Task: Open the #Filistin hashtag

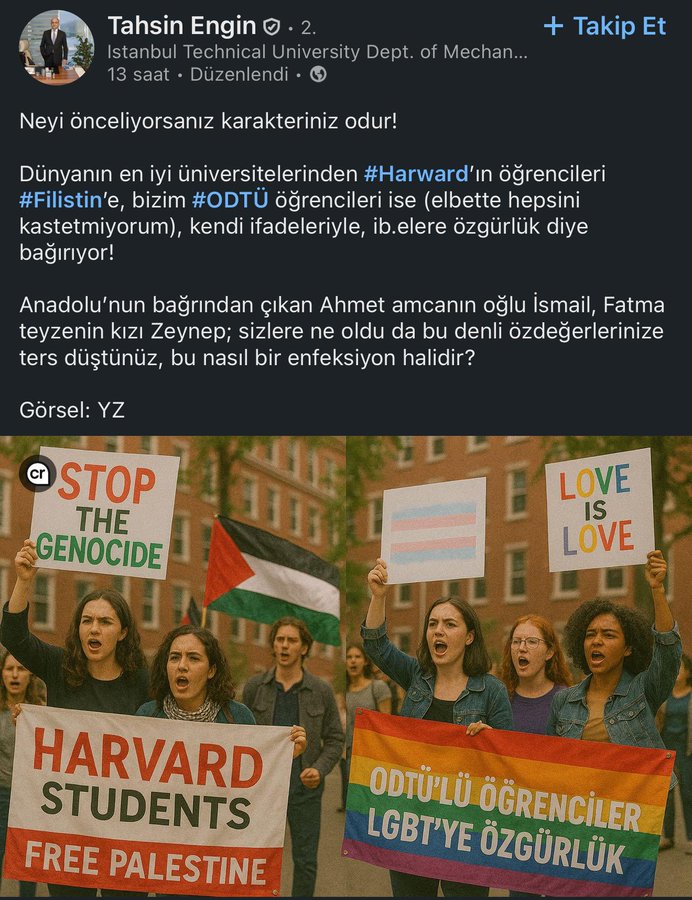Action: point(60,200)
